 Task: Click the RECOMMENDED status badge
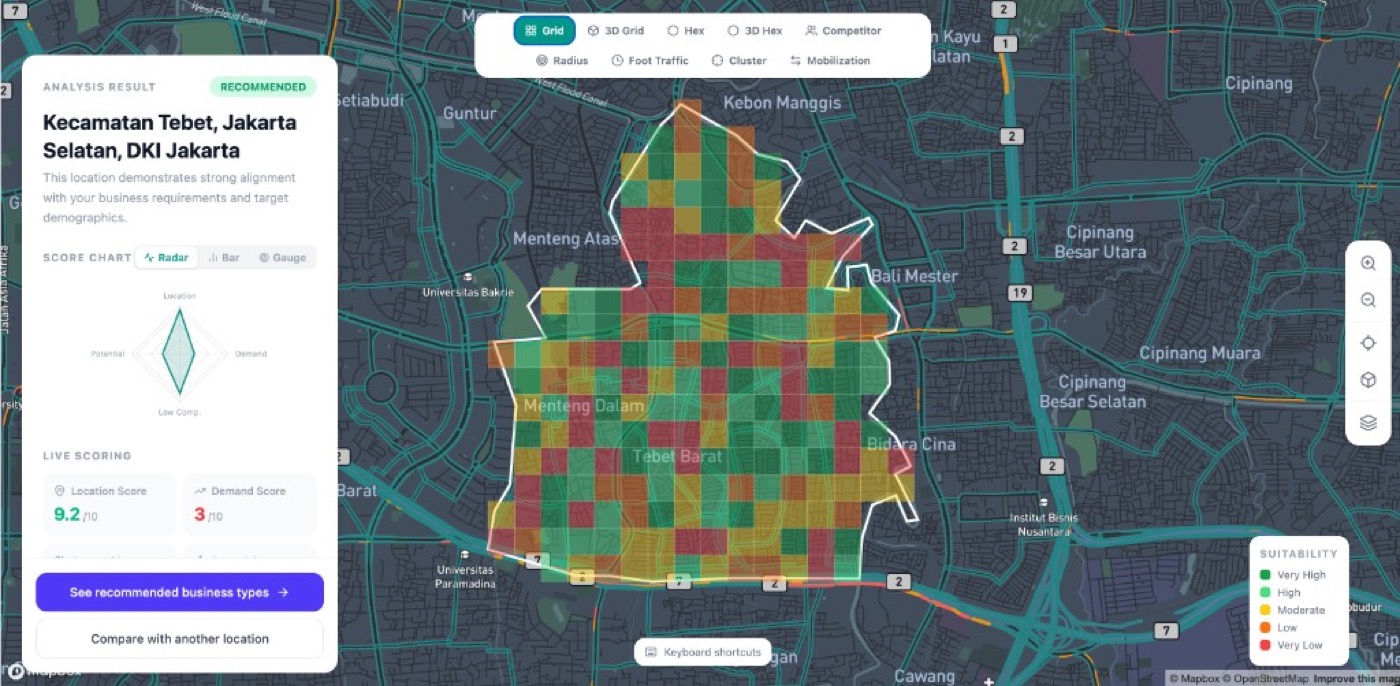[x=263, y=87]
